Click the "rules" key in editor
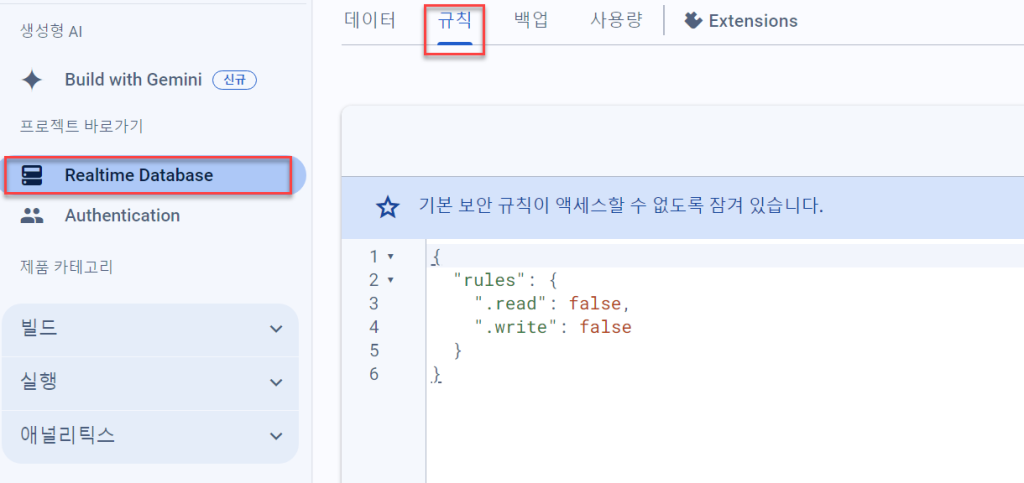This screenshot has height=483, width=1024. 490,281
